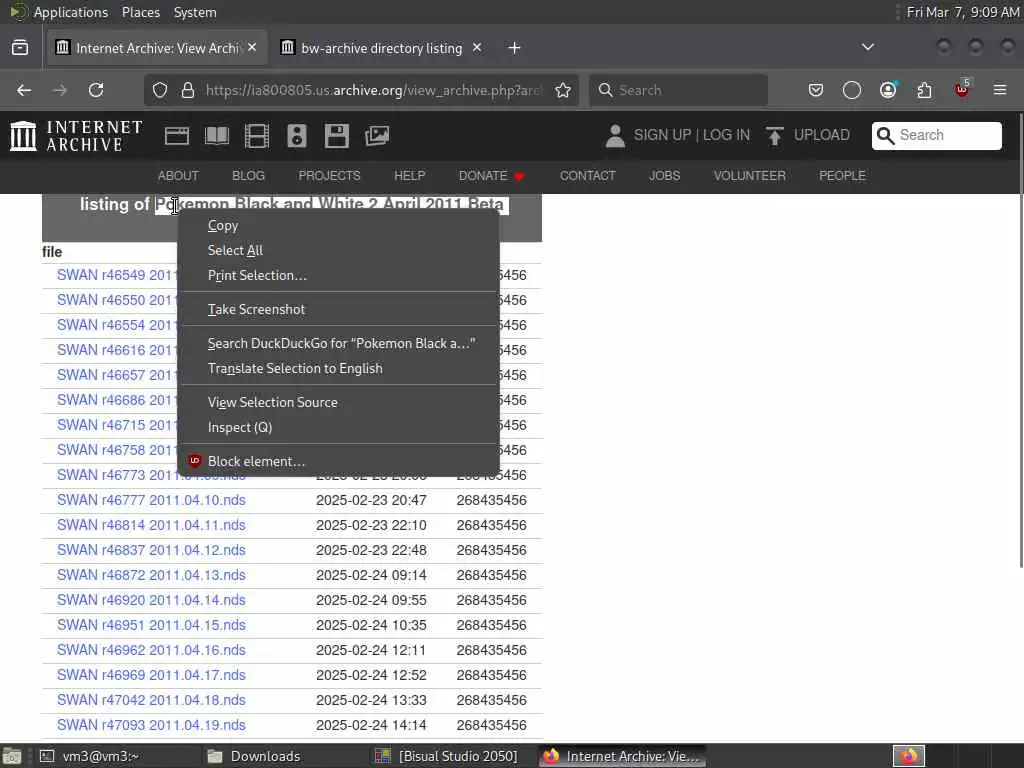
Task: Expand the list all tabs chevron
Action: 868,47
